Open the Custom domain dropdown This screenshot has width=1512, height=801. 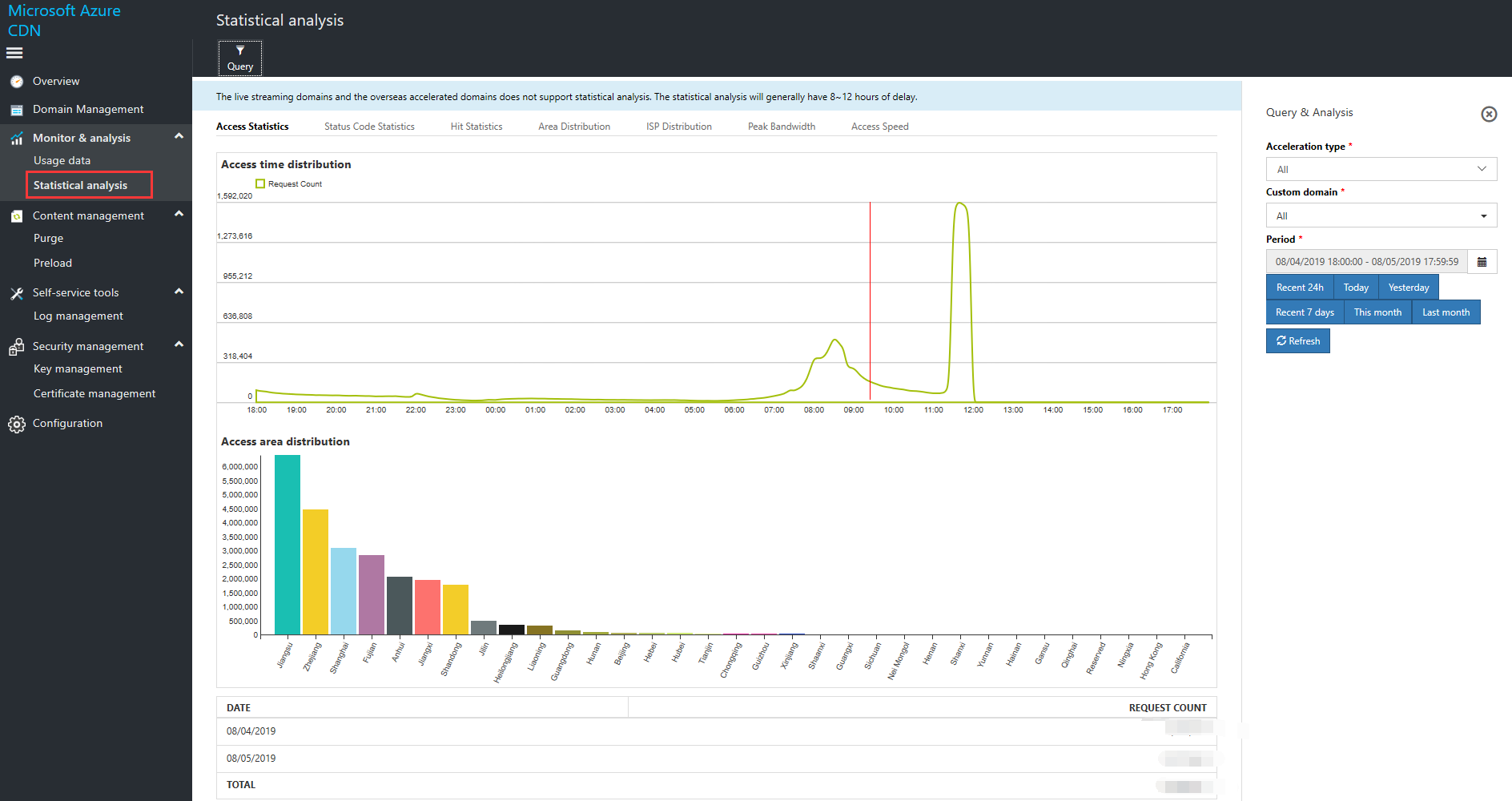point(1381,215)
